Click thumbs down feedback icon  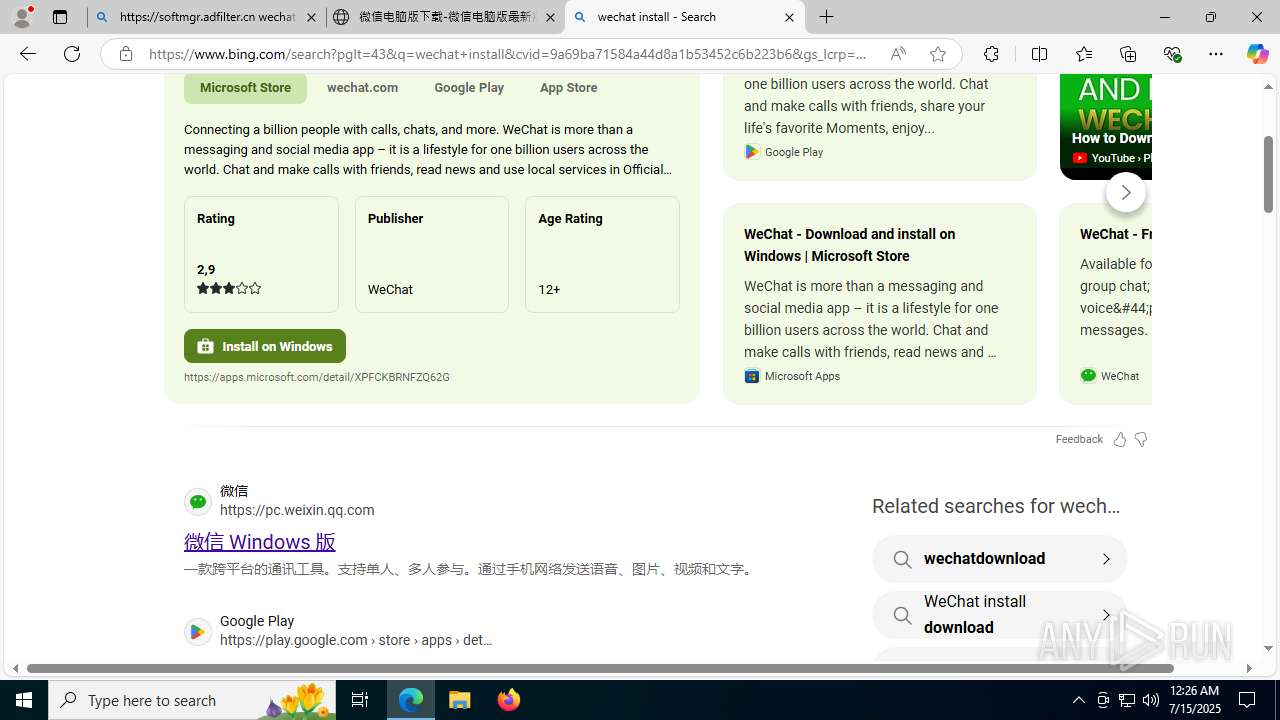[1141, 439]
